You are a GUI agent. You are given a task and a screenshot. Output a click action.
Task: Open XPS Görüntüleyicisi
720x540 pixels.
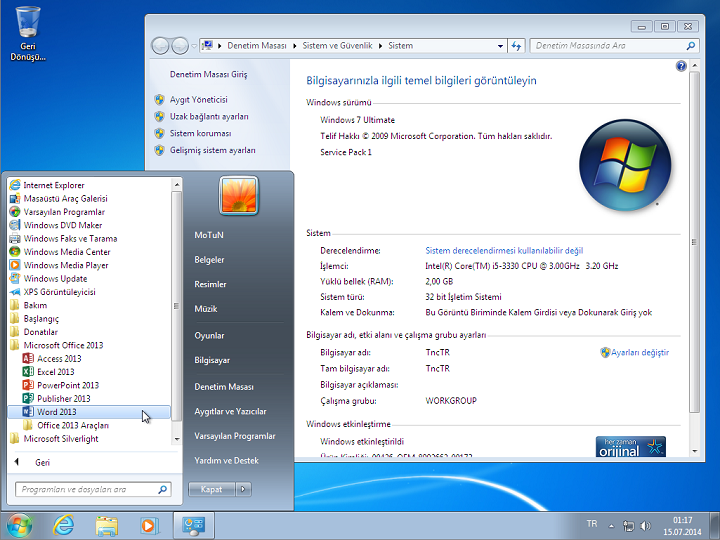tap(52, 292)
